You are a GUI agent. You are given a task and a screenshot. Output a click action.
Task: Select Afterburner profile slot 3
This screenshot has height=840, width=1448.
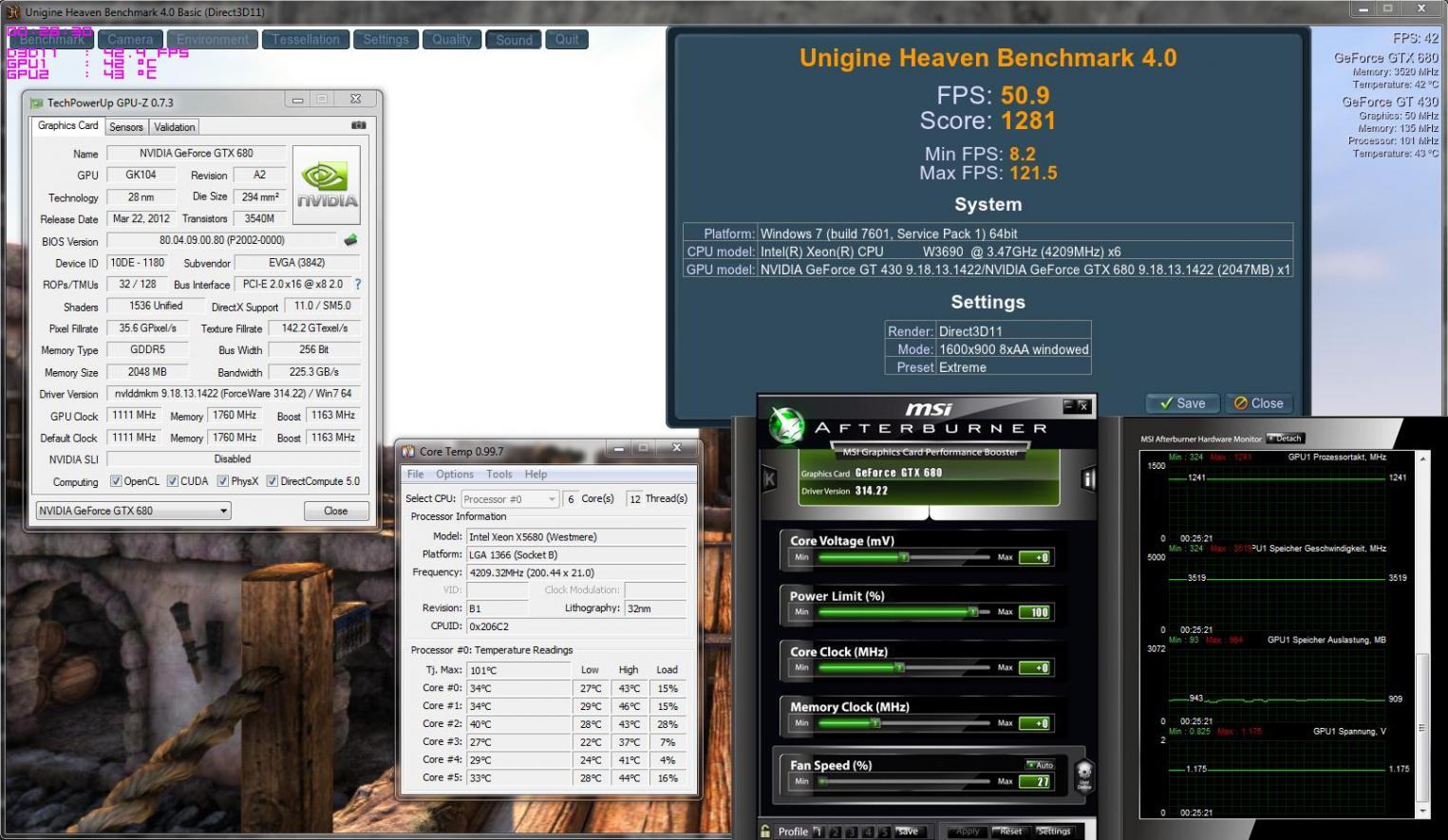tap(853, 831)
